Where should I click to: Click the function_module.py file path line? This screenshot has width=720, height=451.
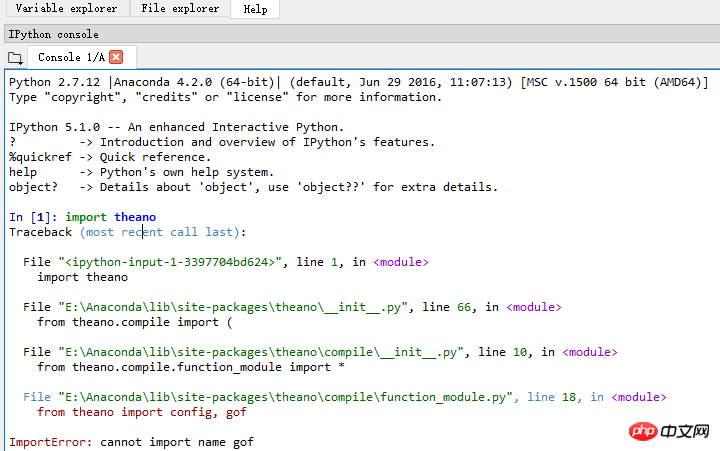[x=344, y=397]
